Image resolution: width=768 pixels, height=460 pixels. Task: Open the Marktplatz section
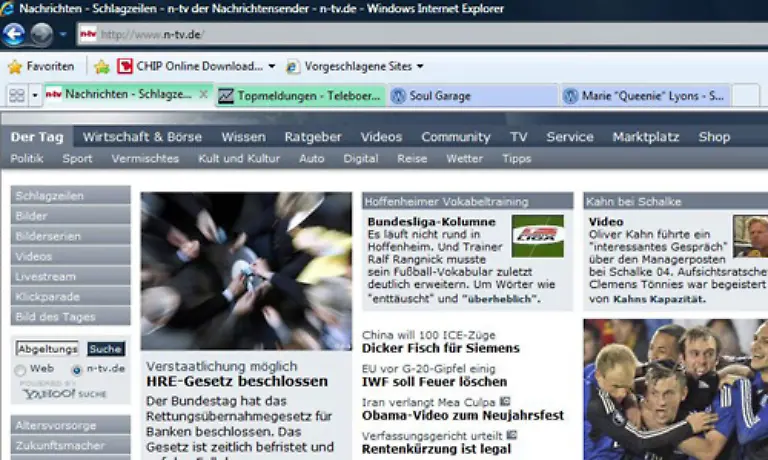point(646,137)
